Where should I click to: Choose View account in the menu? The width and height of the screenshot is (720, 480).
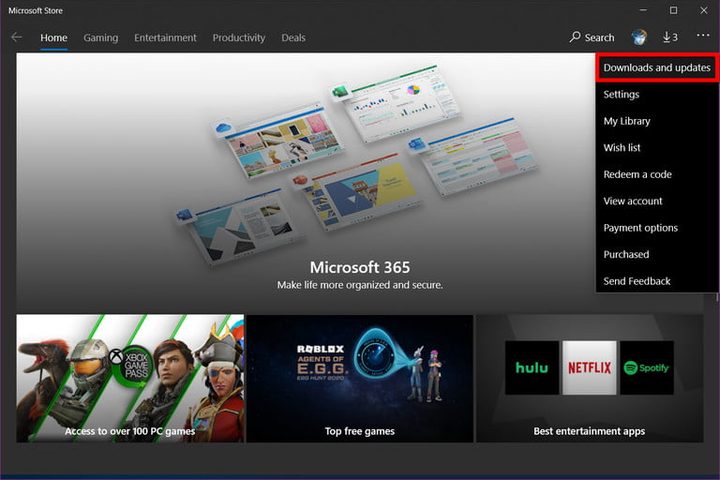pyautogui.click(x=657, y=201)
